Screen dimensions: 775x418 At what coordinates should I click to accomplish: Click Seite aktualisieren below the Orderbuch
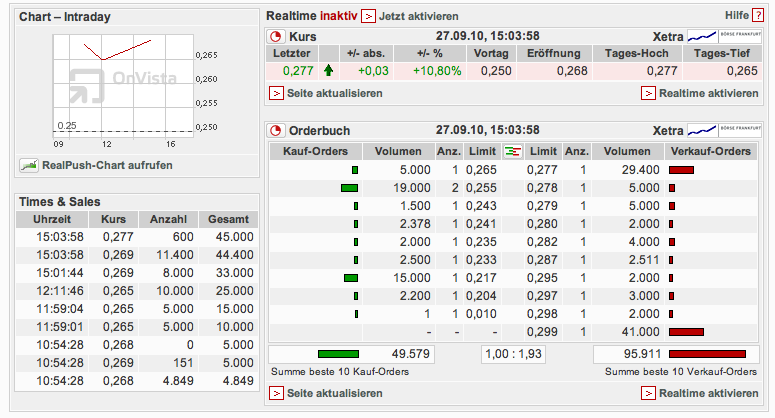335,393
